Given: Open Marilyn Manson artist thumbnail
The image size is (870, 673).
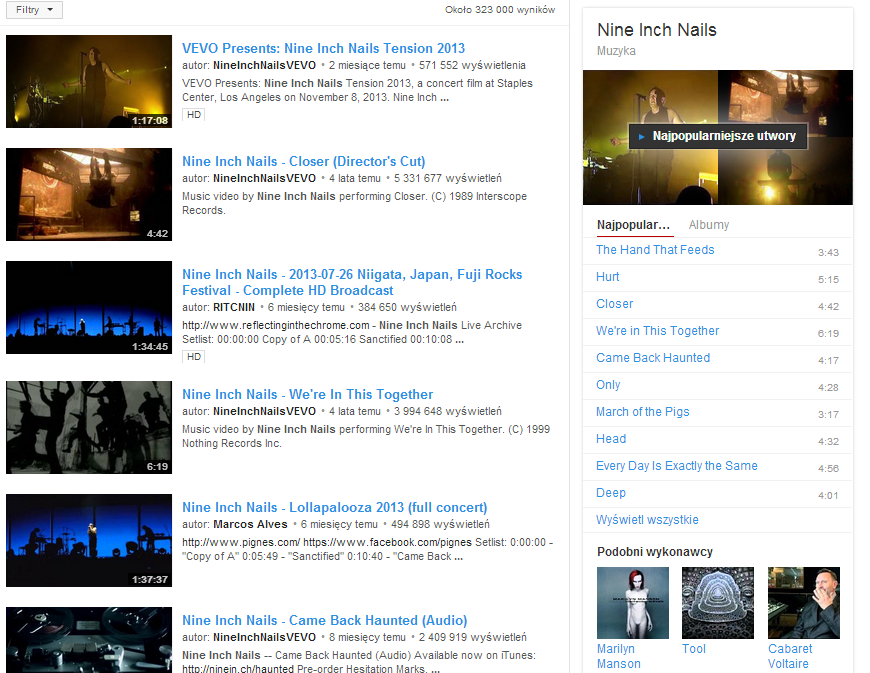Looking at the screenshot, I should point(633,603).
